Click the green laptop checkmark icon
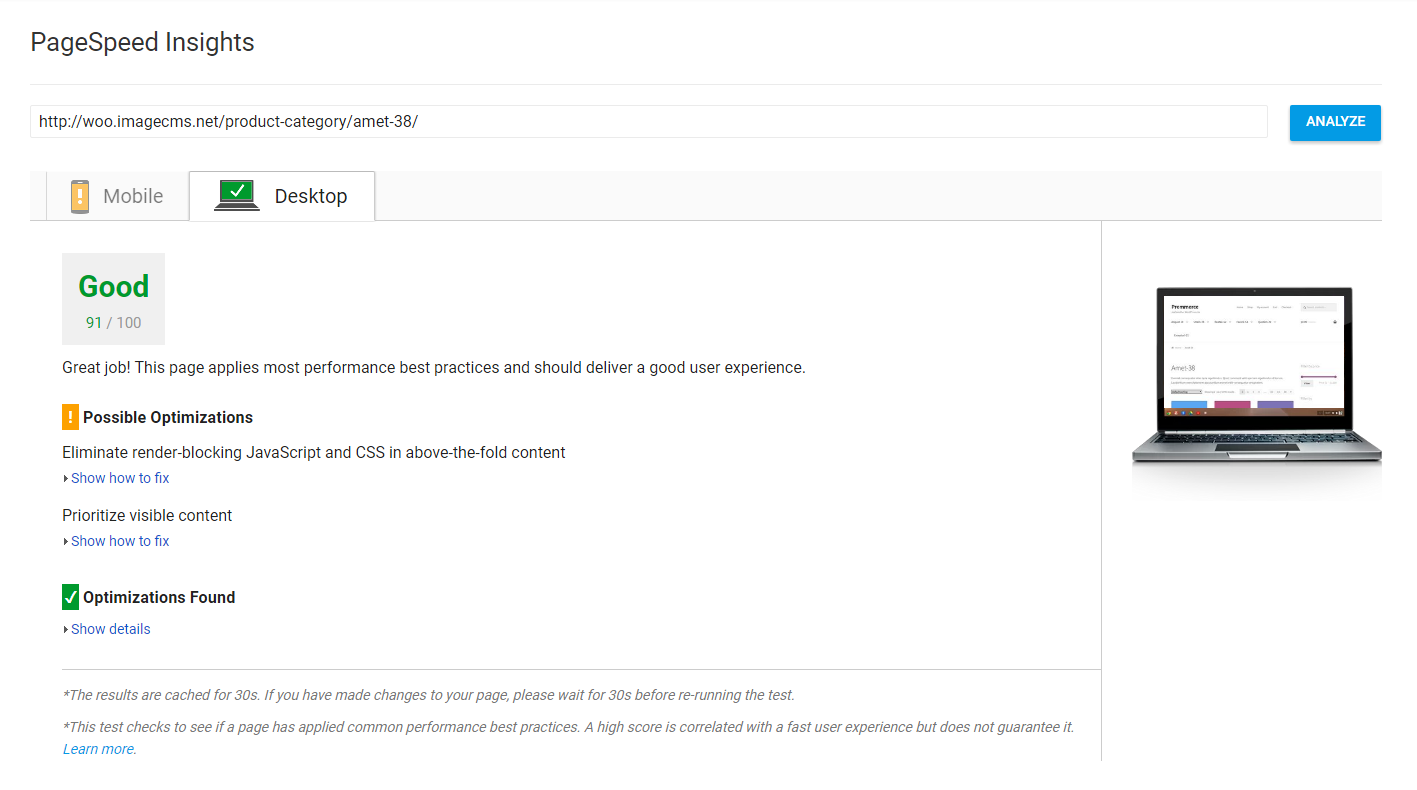The image size is (1417, 790). click(237, 195)
